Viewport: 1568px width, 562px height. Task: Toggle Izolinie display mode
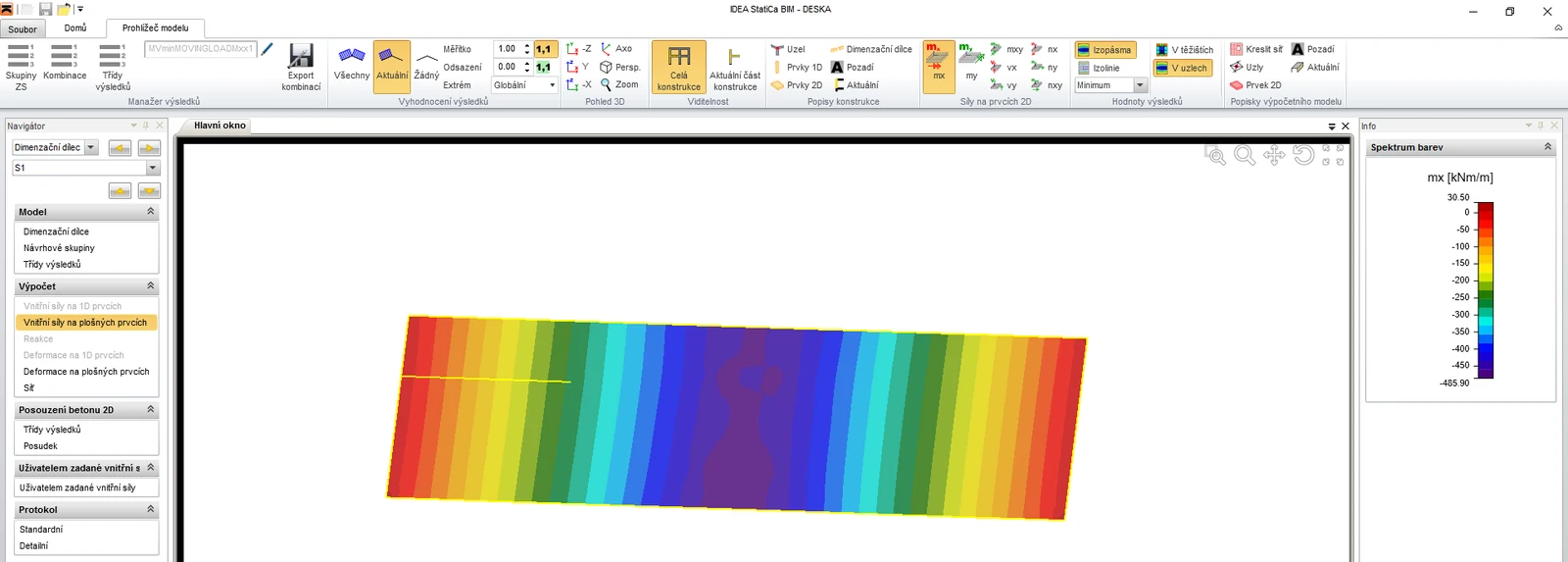point(1099,68)
